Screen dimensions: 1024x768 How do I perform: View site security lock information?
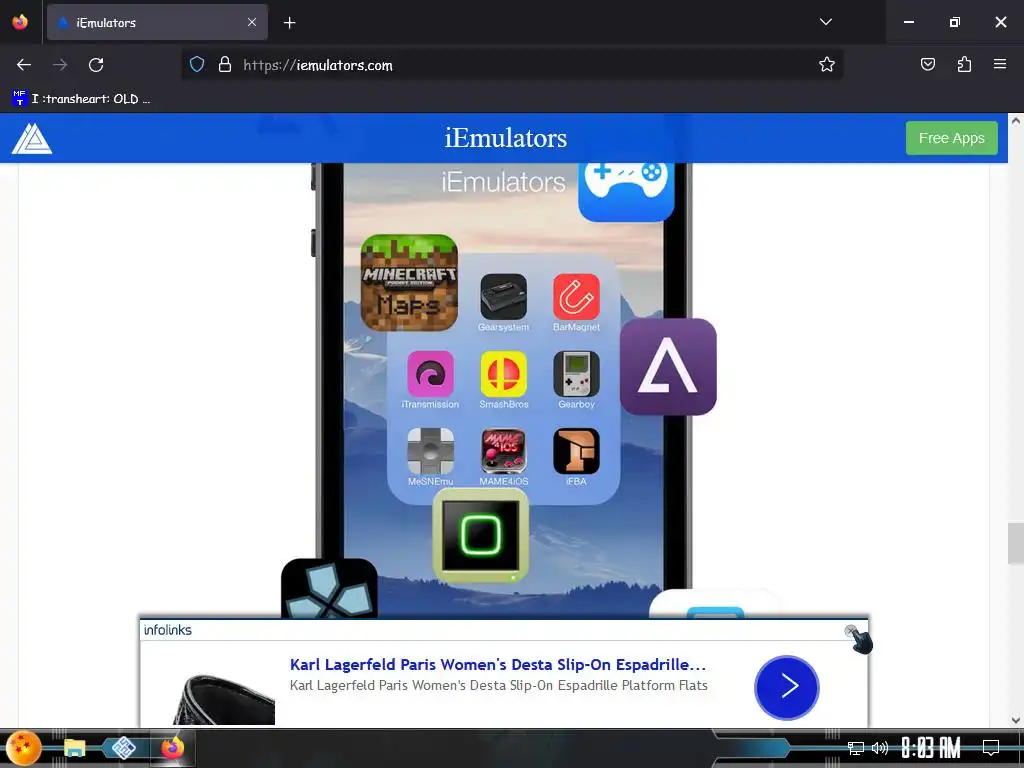tap(225, 65)
